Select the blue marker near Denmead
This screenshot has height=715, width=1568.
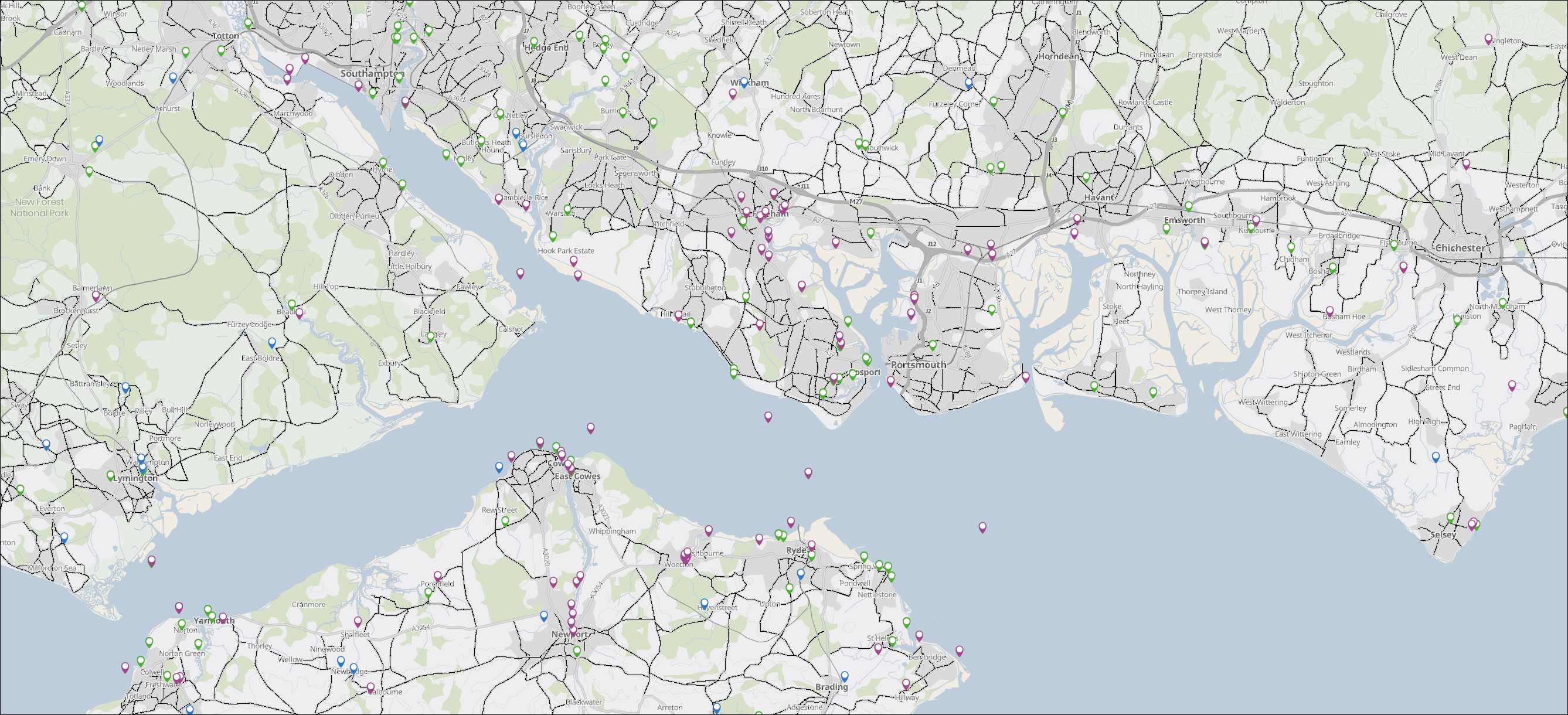coord(968,83)
